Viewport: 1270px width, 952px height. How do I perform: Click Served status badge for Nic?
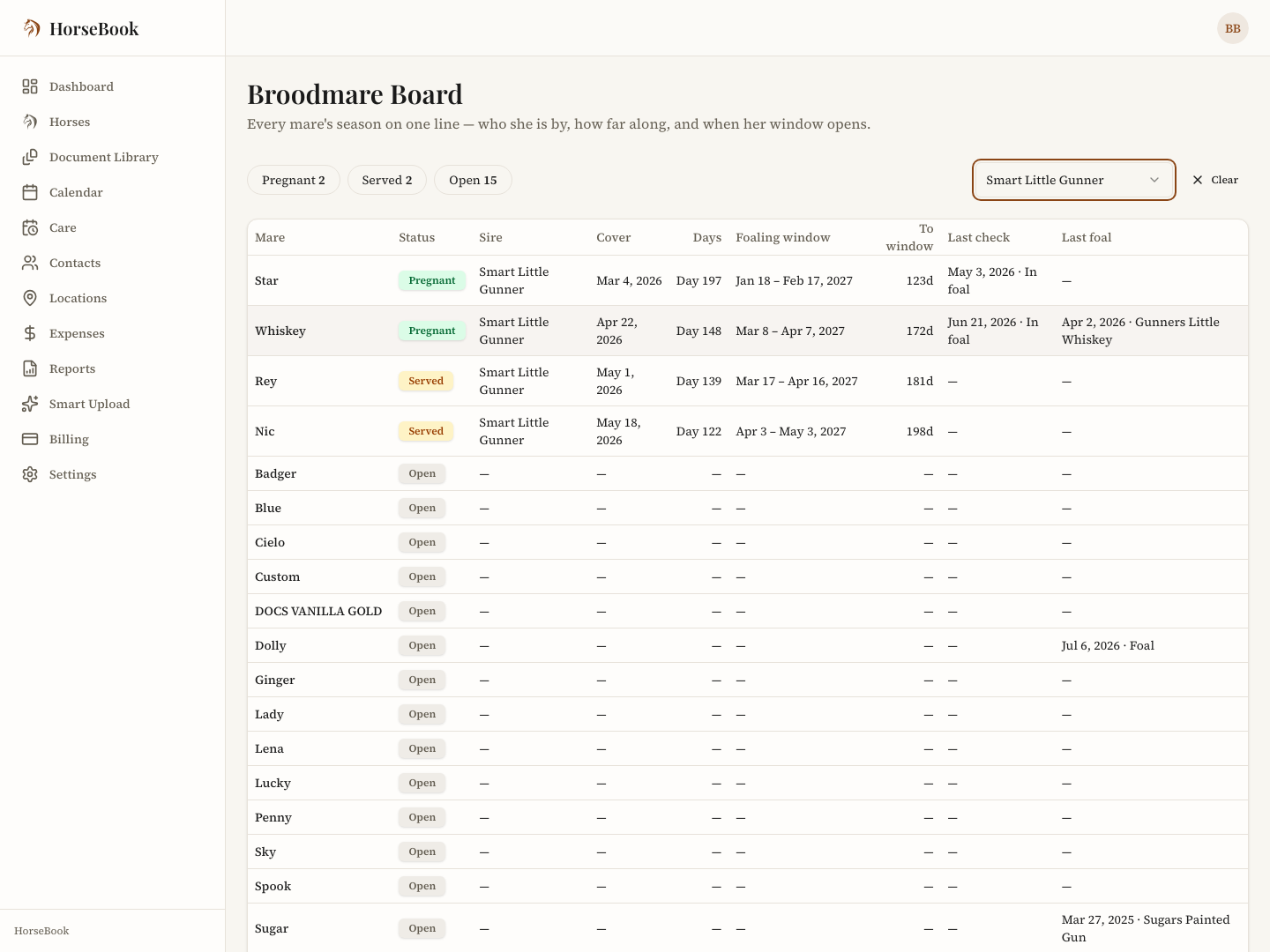tap(426, 431)
